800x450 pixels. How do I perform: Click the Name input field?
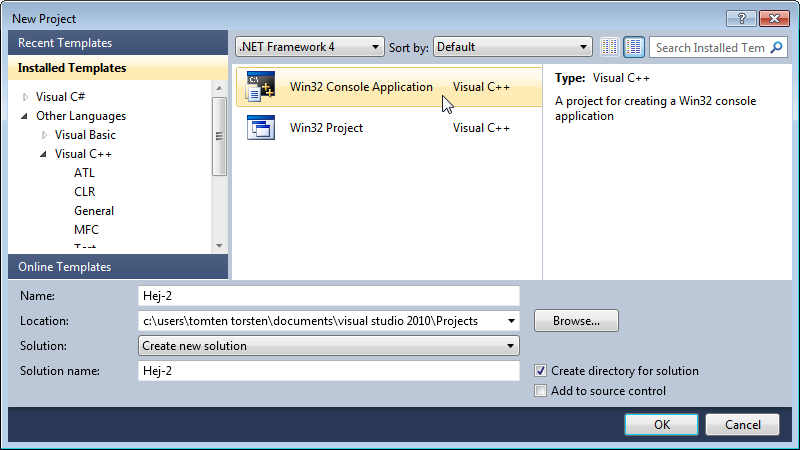click(x=329, y=296)
